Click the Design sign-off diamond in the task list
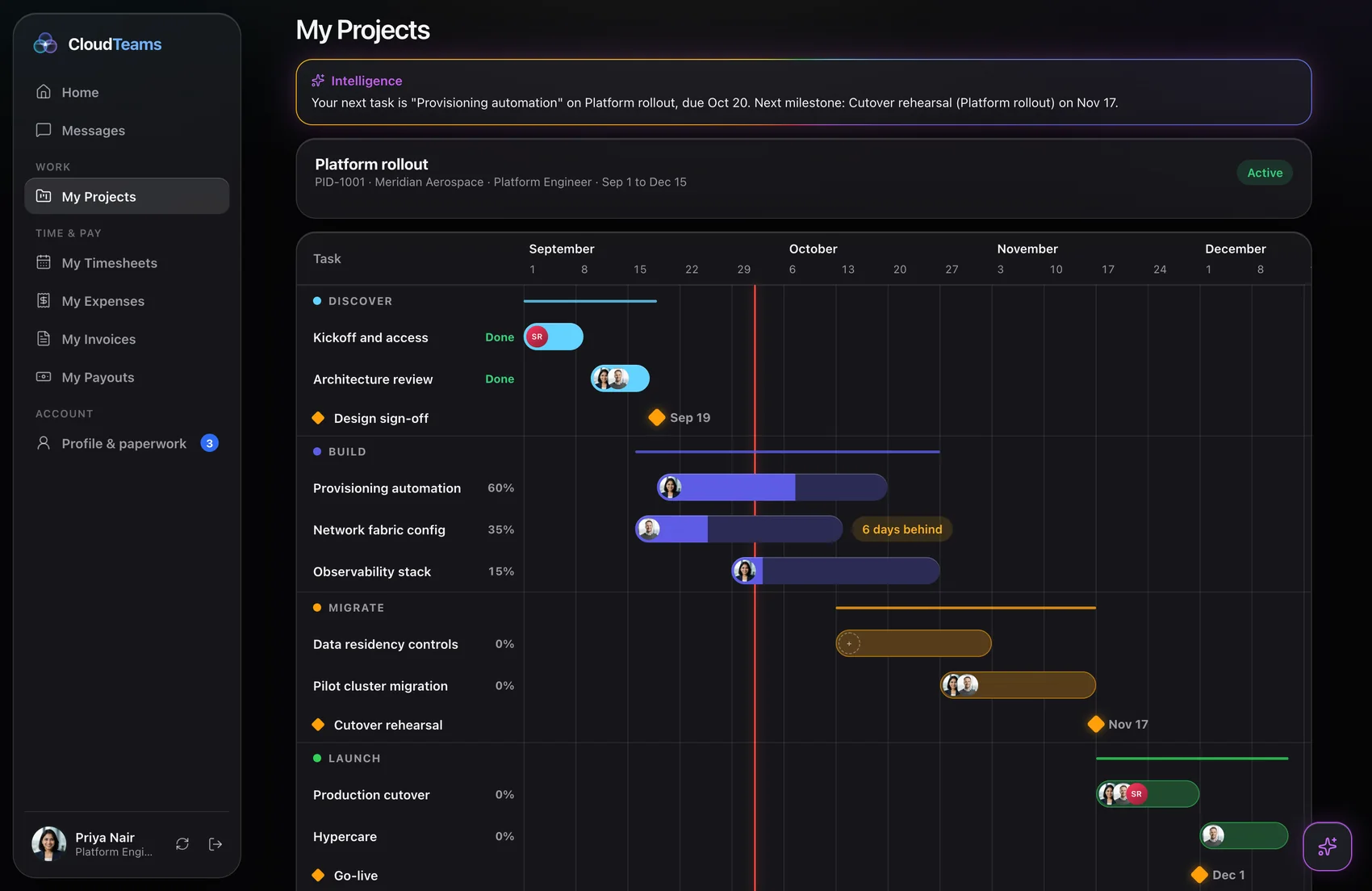The width and height of the screenshot is (1372, 891). click(x=318, y=418)
